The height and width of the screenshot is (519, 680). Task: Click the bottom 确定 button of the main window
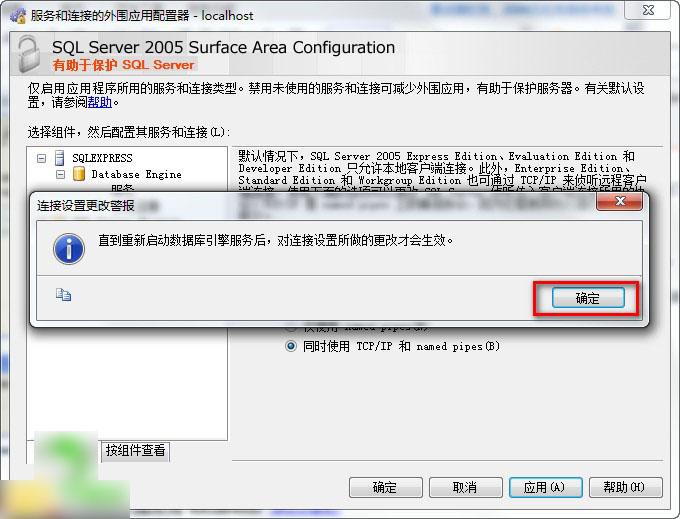(386, 487)
